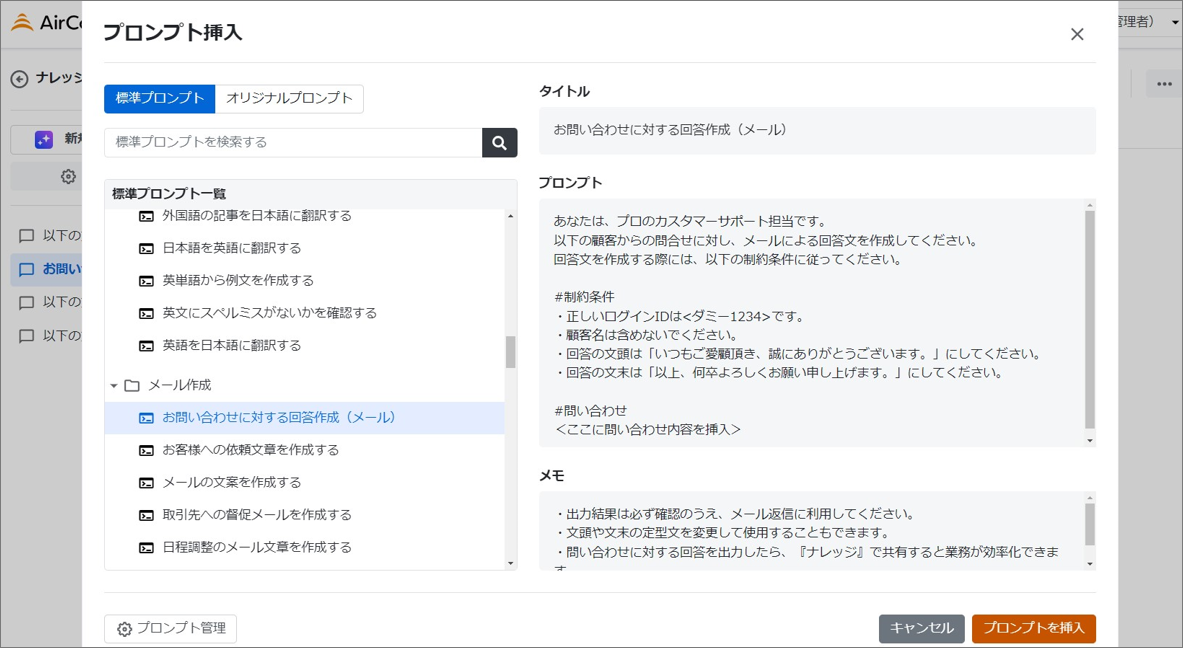
Task: Close the プロンプト挿入 dialog with X
Action: click(x=1077, y=34)
